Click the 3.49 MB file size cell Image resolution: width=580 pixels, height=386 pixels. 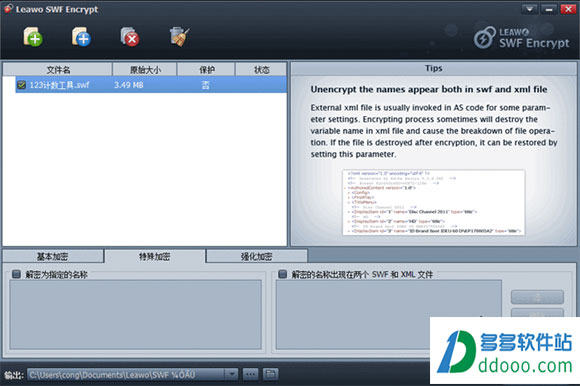tap(129, 85)
